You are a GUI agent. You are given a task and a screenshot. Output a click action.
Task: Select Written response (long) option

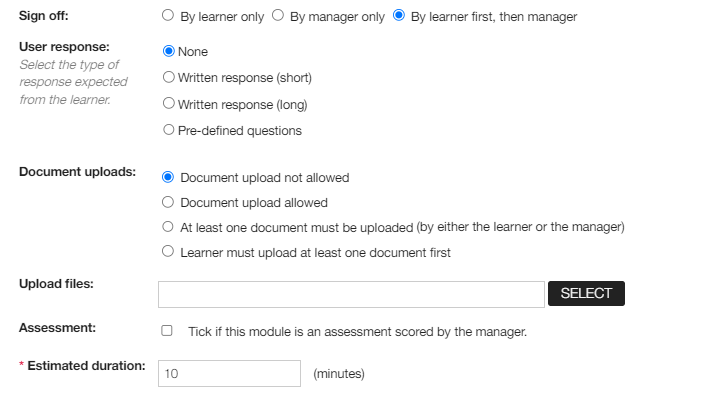tap(169, 103)
